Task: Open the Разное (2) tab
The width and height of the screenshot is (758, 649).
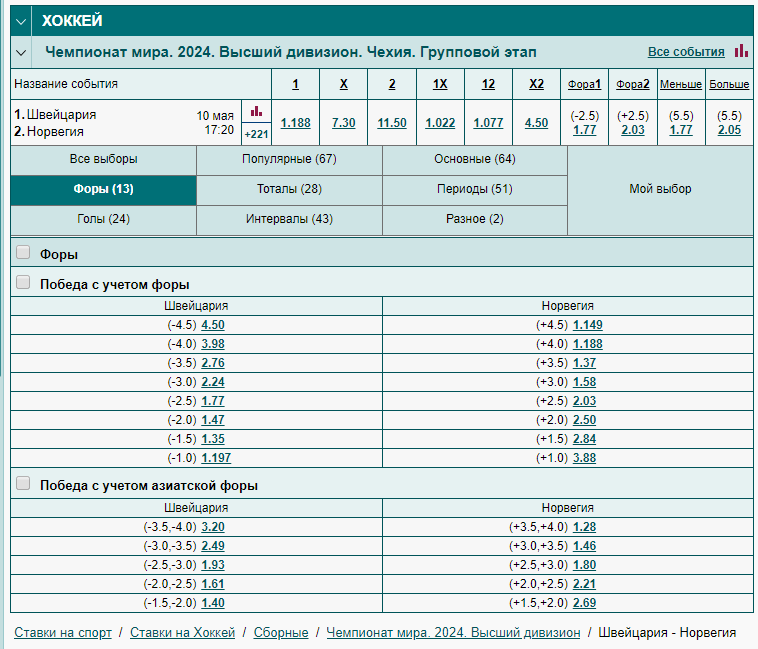Action: tap(475, 219)
